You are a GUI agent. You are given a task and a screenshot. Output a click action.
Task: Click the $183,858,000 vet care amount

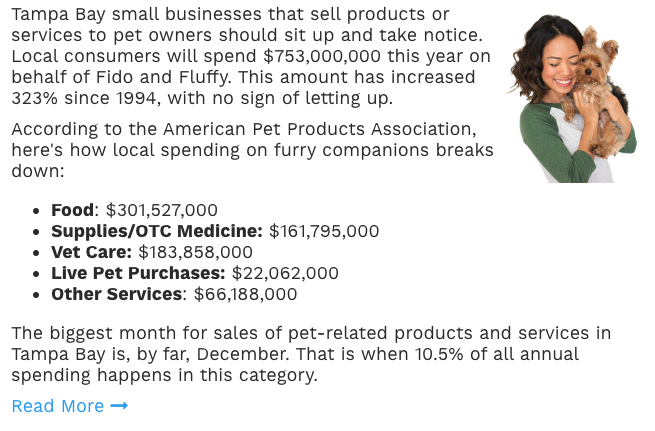195,252
